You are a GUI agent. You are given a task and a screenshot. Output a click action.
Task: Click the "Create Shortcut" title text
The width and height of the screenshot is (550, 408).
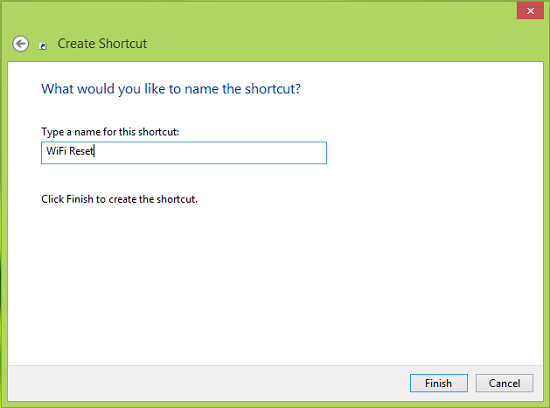pyautogui.click(x=102, y=44)
